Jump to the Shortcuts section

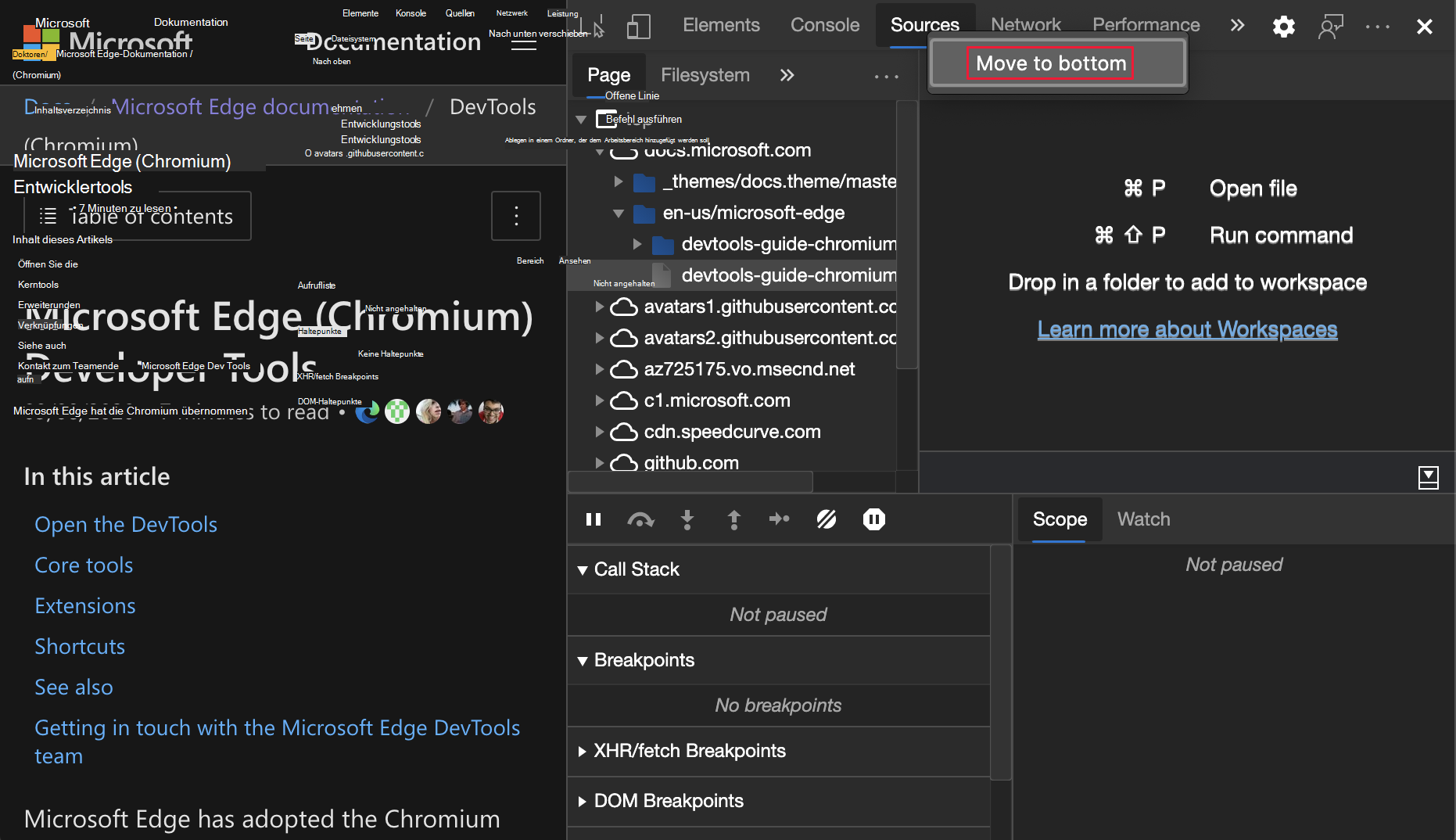pos(80,647)
